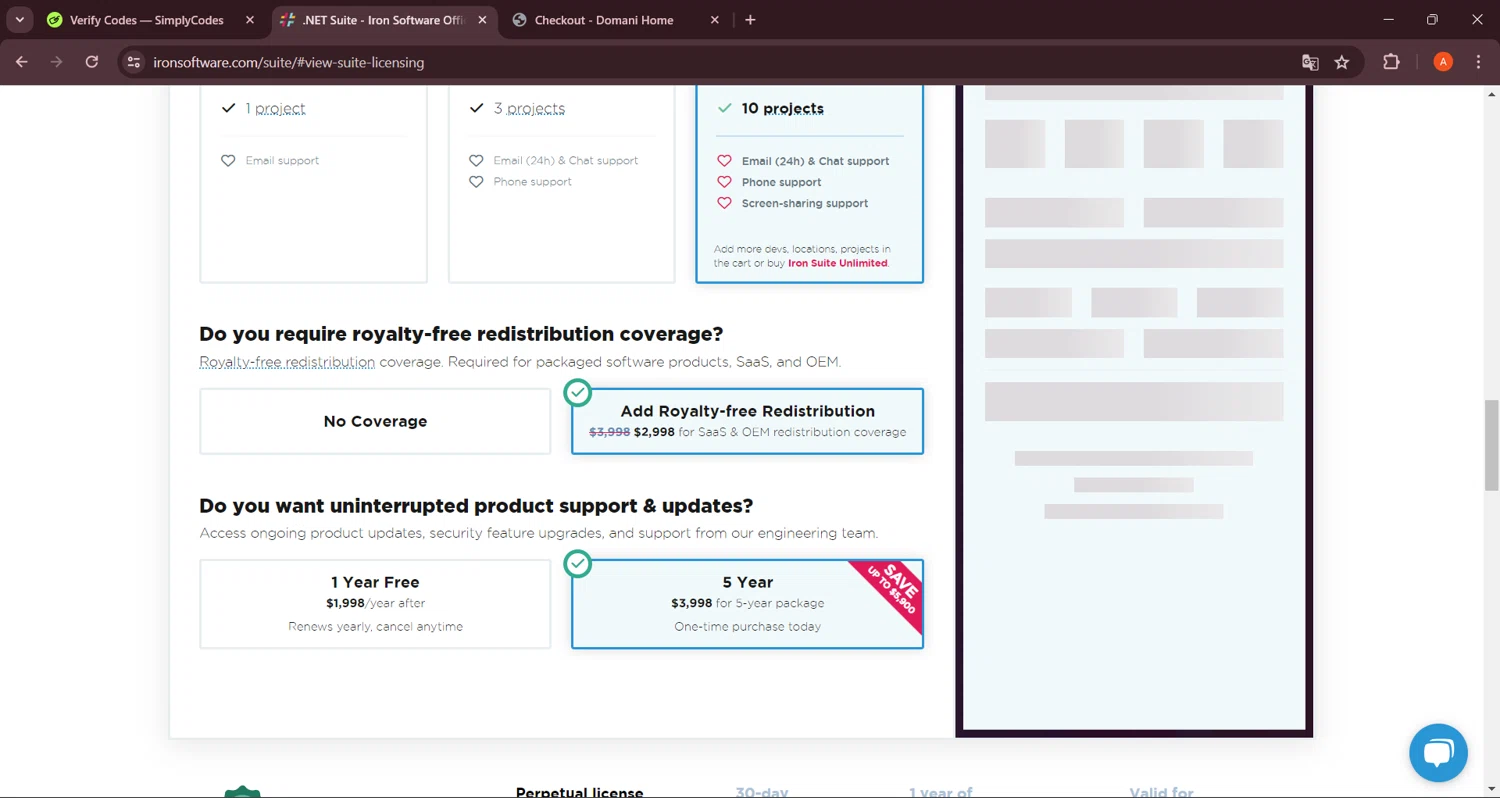Screen dimensions: 1500x798
Task: Click heart icon beside Phone support in 10 projects
Action: pyautogui.click(x=724, y=182)
